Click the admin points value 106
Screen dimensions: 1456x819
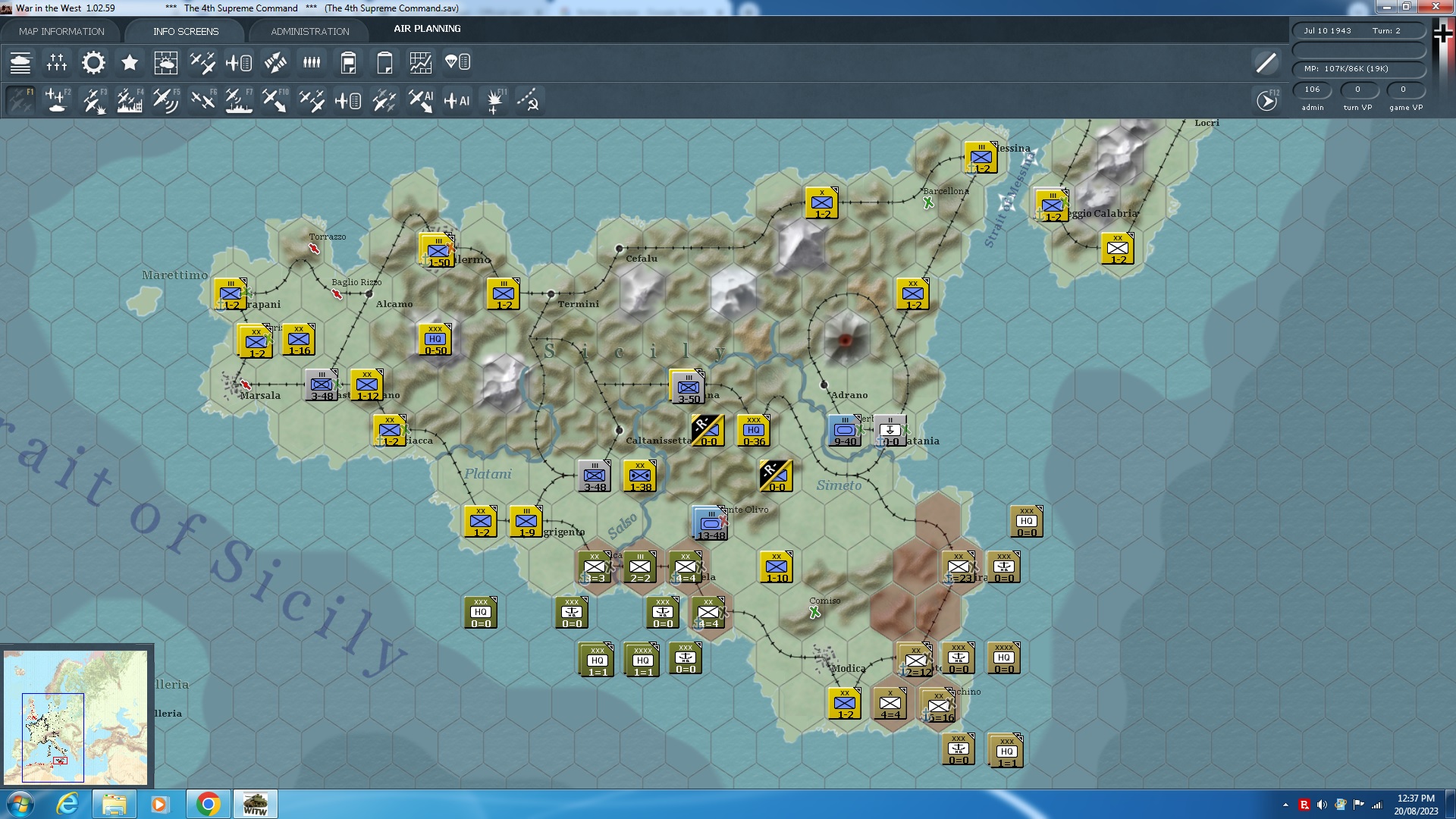(x=1312, y=89)
